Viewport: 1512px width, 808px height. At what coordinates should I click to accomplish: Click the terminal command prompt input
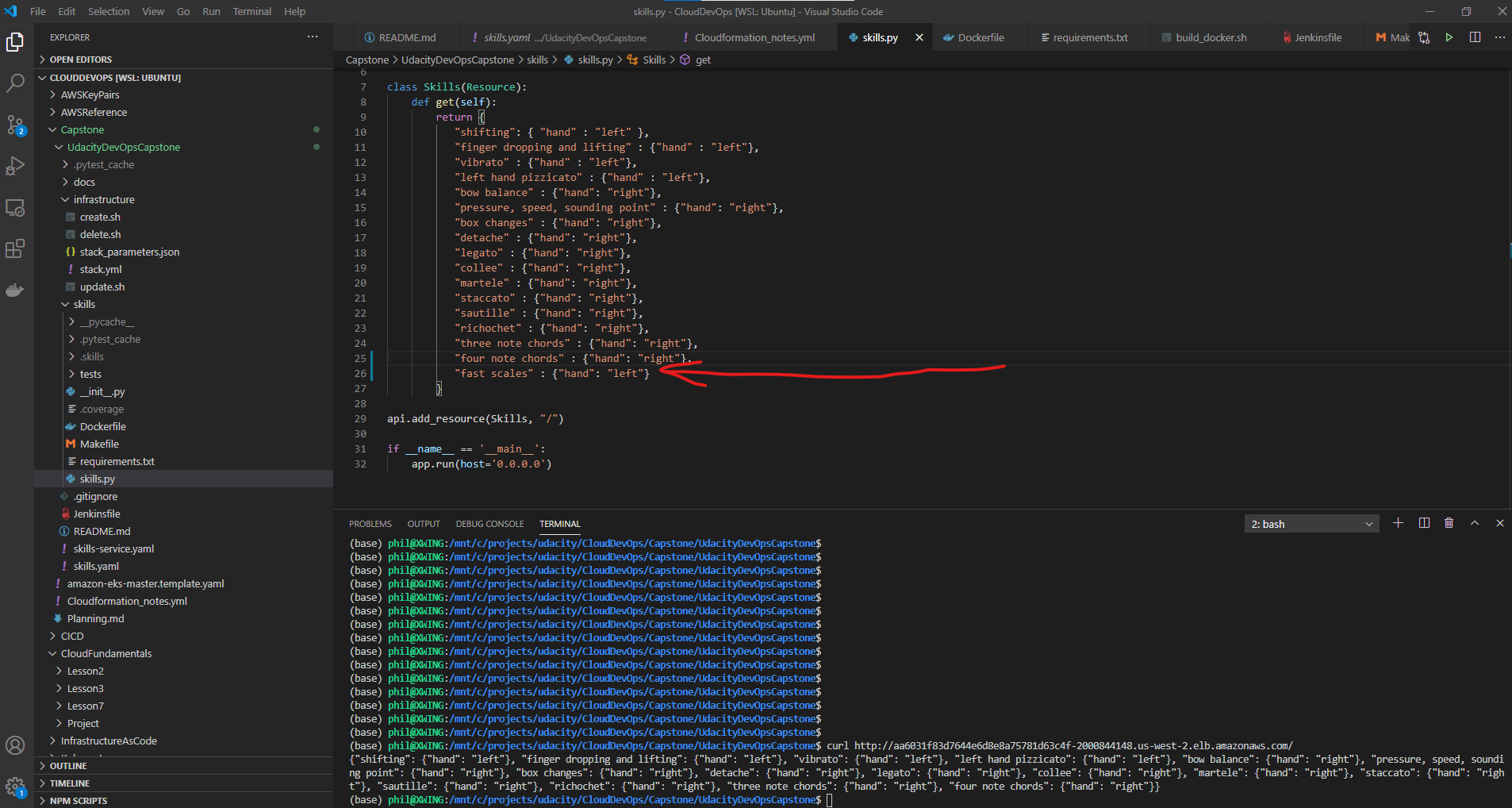(830, 800)
